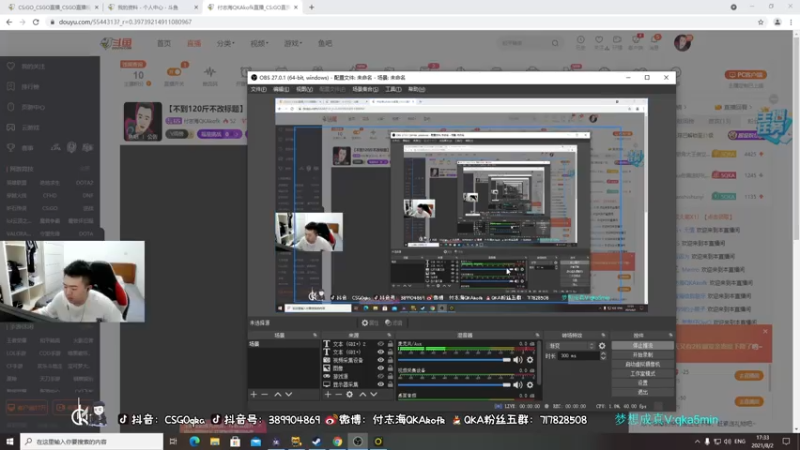Pop out the Sources dock with its header icon
This screenshot has height=450, width=800.
389,335
